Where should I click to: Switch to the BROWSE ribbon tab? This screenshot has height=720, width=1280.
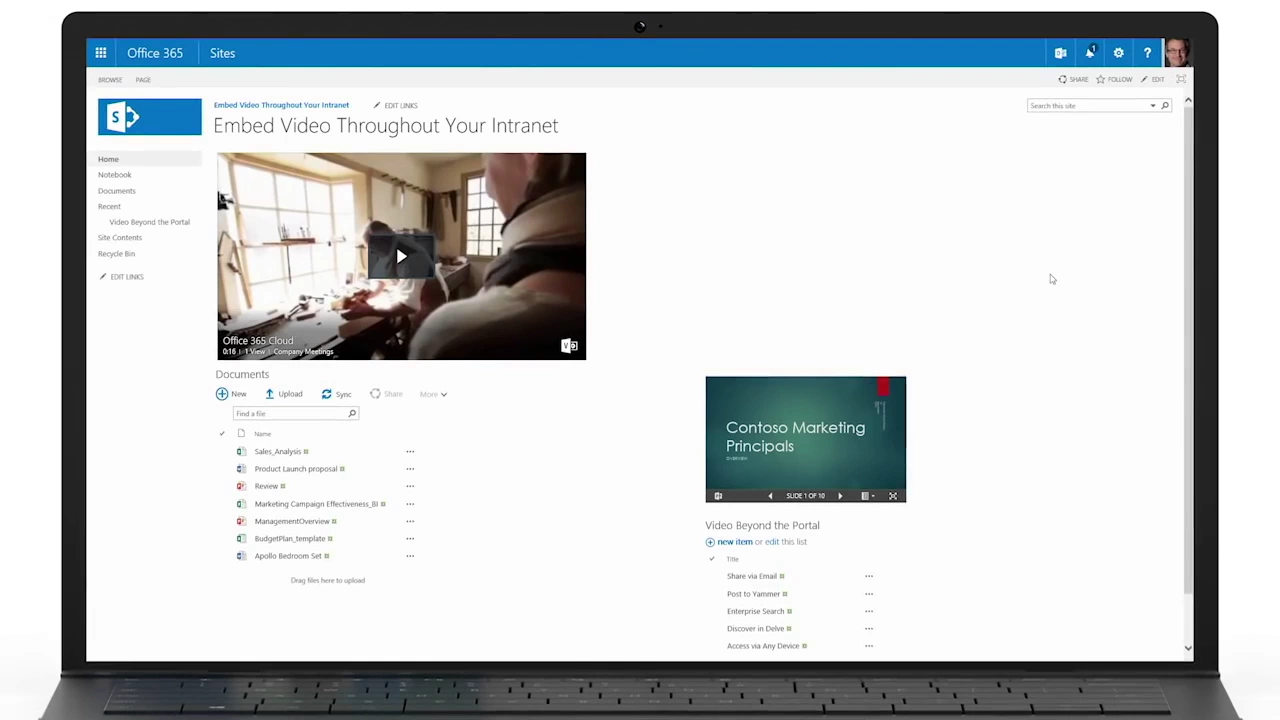(110, 80)
